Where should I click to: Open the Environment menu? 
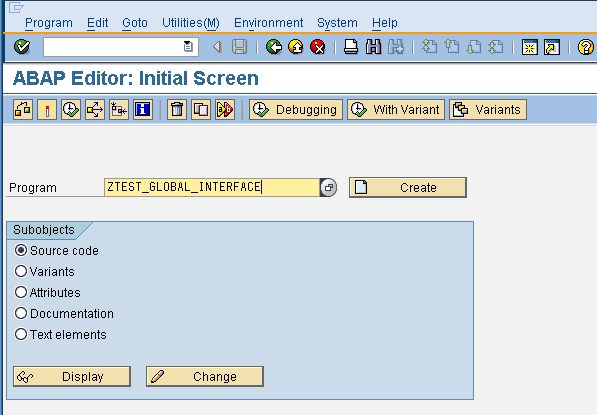268,23
